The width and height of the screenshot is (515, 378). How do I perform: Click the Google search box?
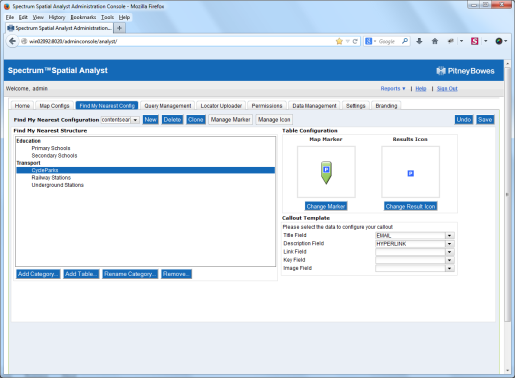388,41
